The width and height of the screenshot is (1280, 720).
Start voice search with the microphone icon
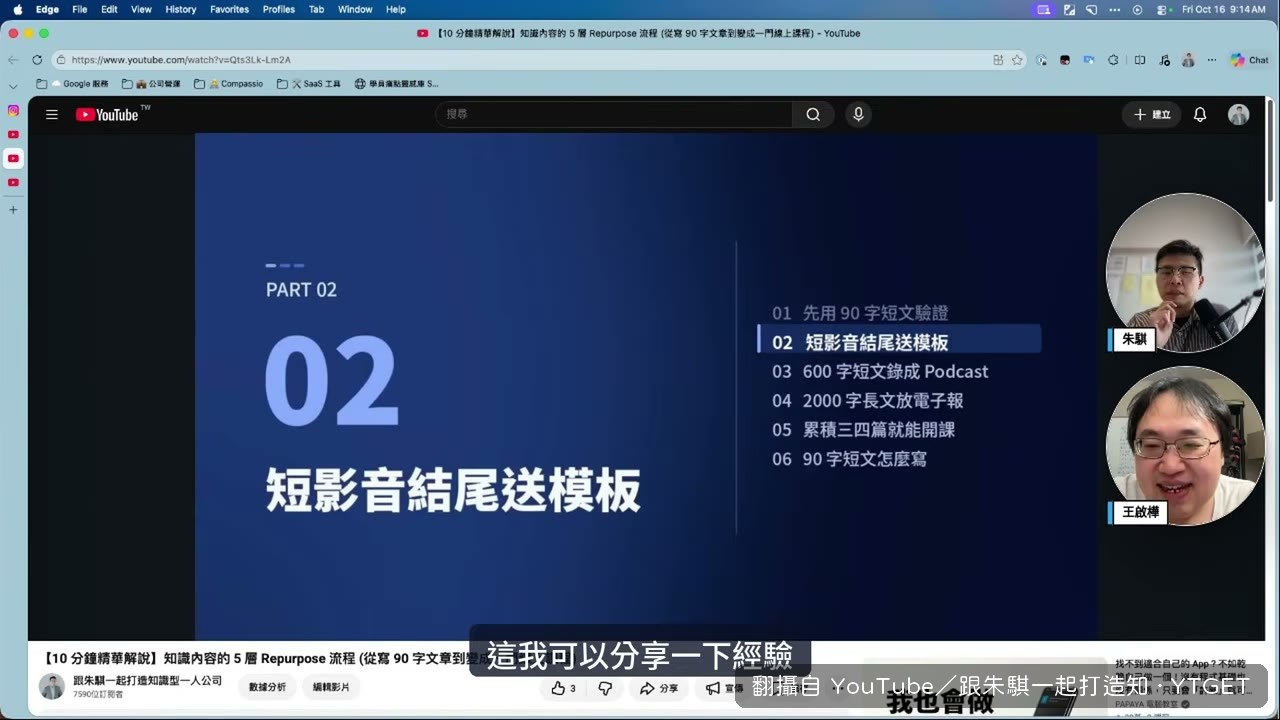[x=858, y=115]
